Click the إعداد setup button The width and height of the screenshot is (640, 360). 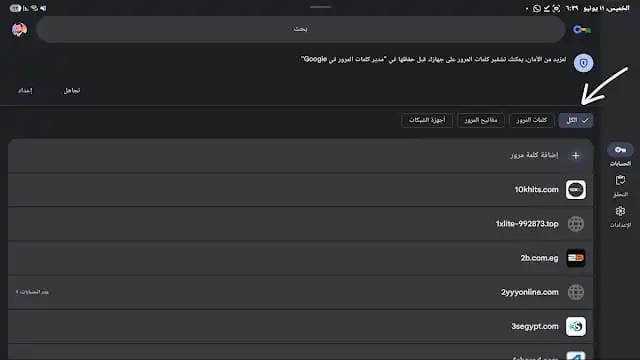pos(25,91)
